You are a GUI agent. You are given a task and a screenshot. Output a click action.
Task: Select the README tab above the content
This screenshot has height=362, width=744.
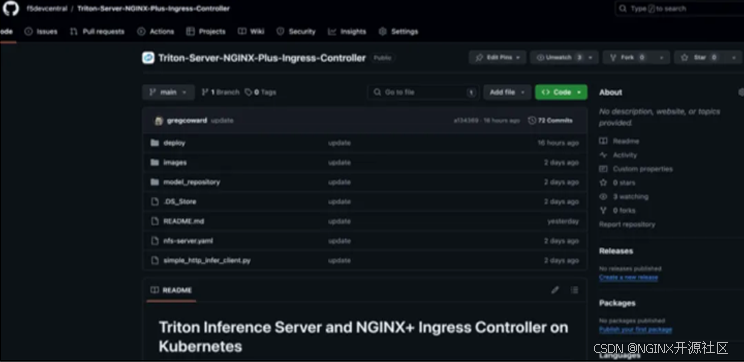pos(171,290)
